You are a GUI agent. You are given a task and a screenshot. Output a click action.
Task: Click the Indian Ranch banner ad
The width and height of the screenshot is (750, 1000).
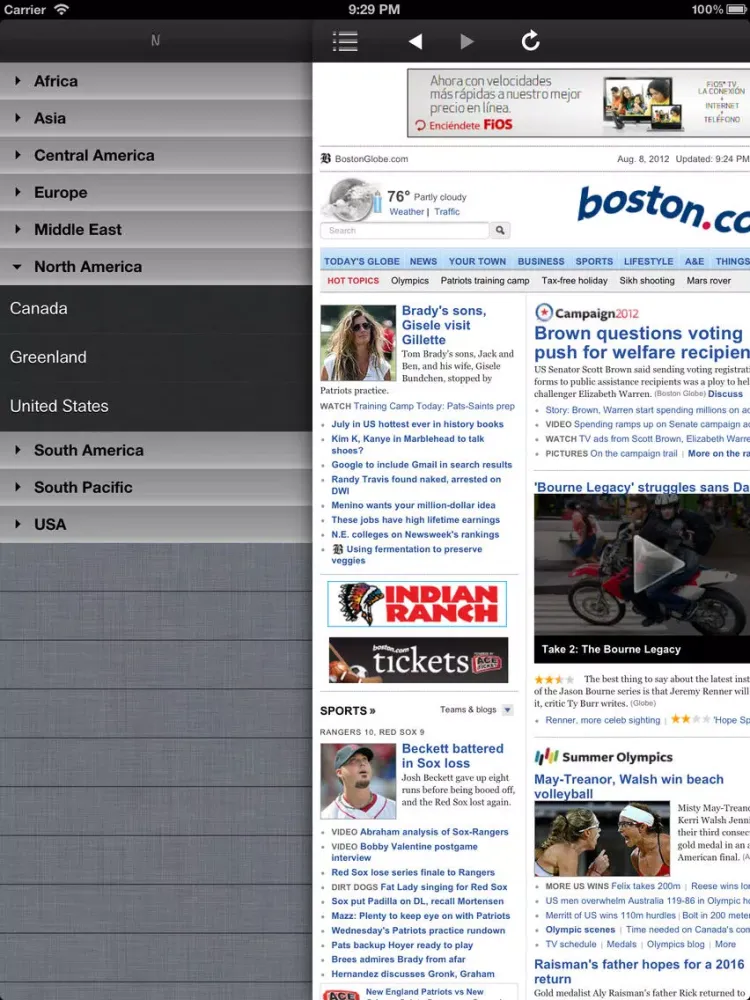[417, 603]
